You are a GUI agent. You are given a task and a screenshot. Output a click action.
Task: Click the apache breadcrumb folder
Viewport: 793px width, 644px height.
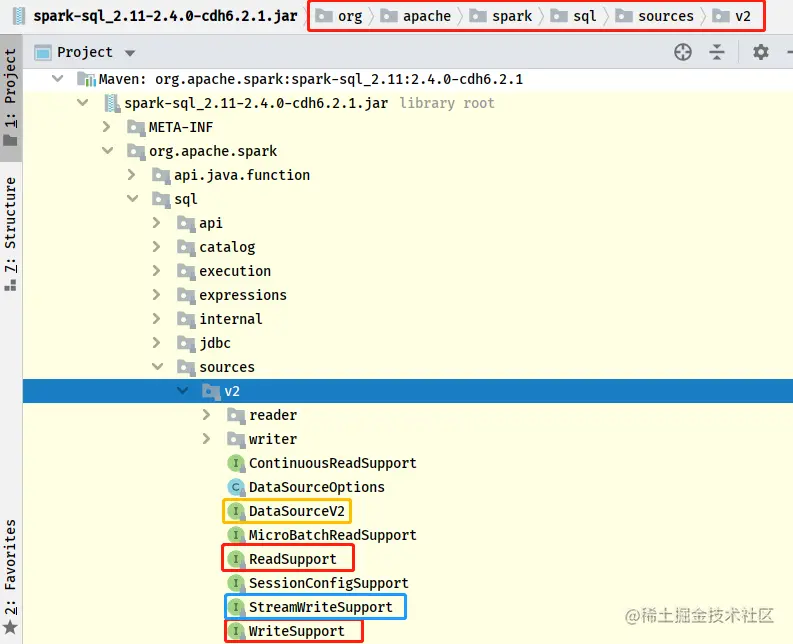[416, 16]
